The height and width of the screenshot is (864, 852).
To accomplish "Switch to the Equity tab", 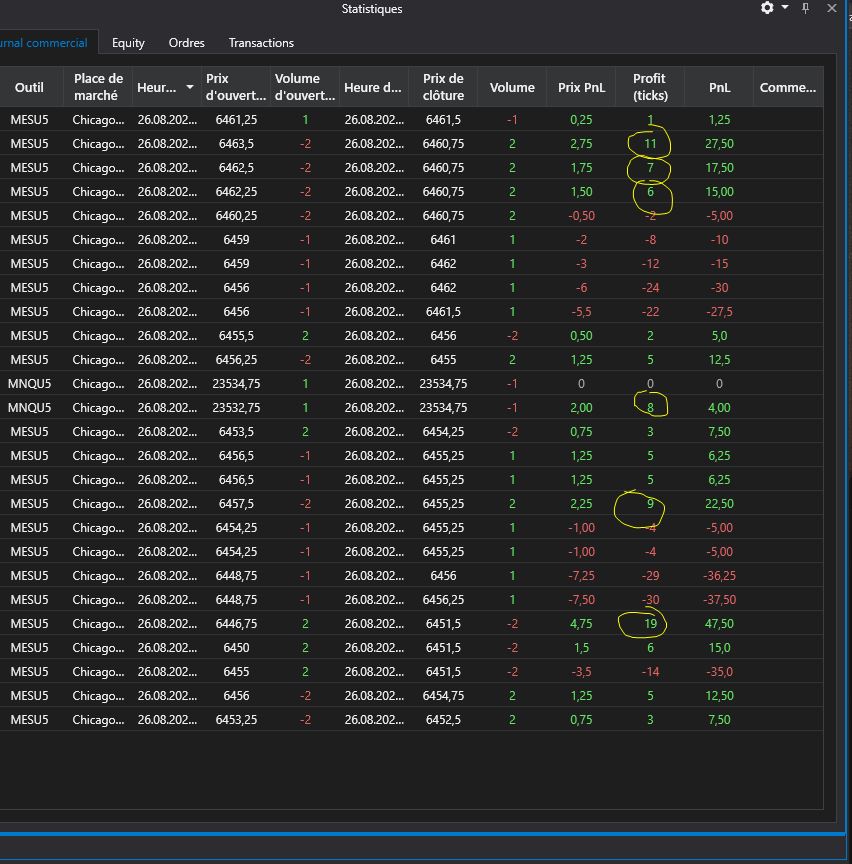I will 128,43.
